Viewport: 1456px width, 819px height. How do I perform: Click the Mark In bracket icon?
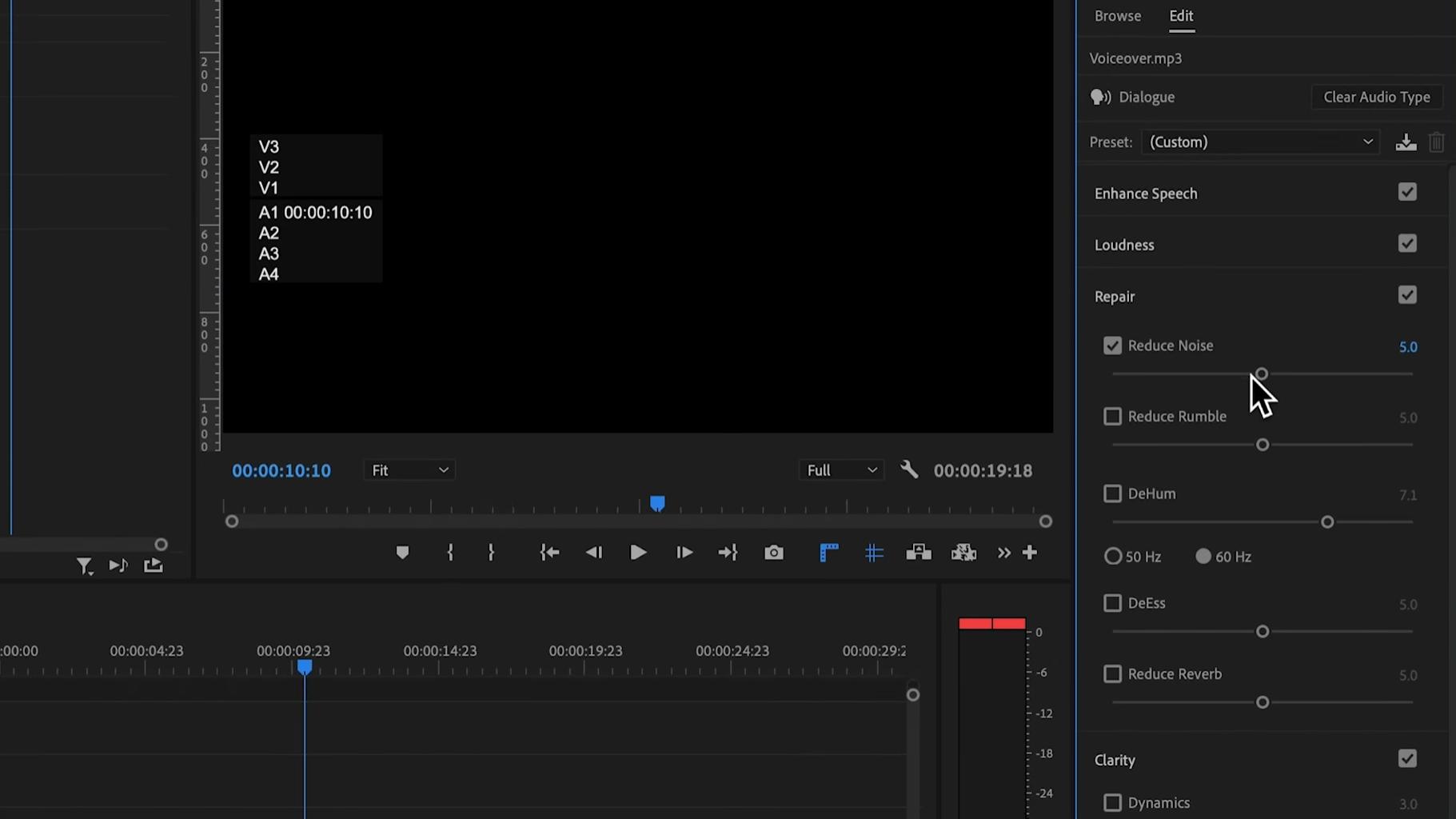coord(450,553)
